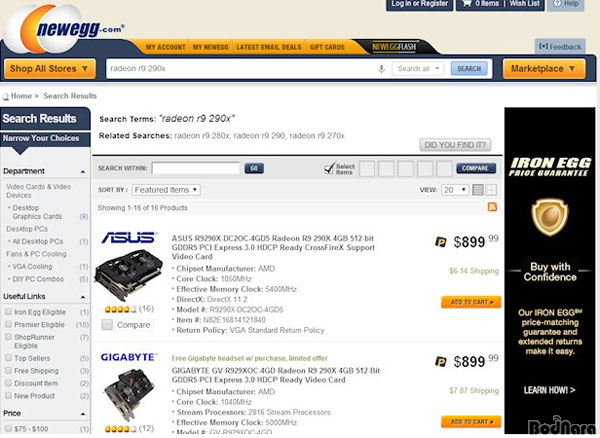Open the RSS feed icon
600x438 pixels.
coord(492,207)
